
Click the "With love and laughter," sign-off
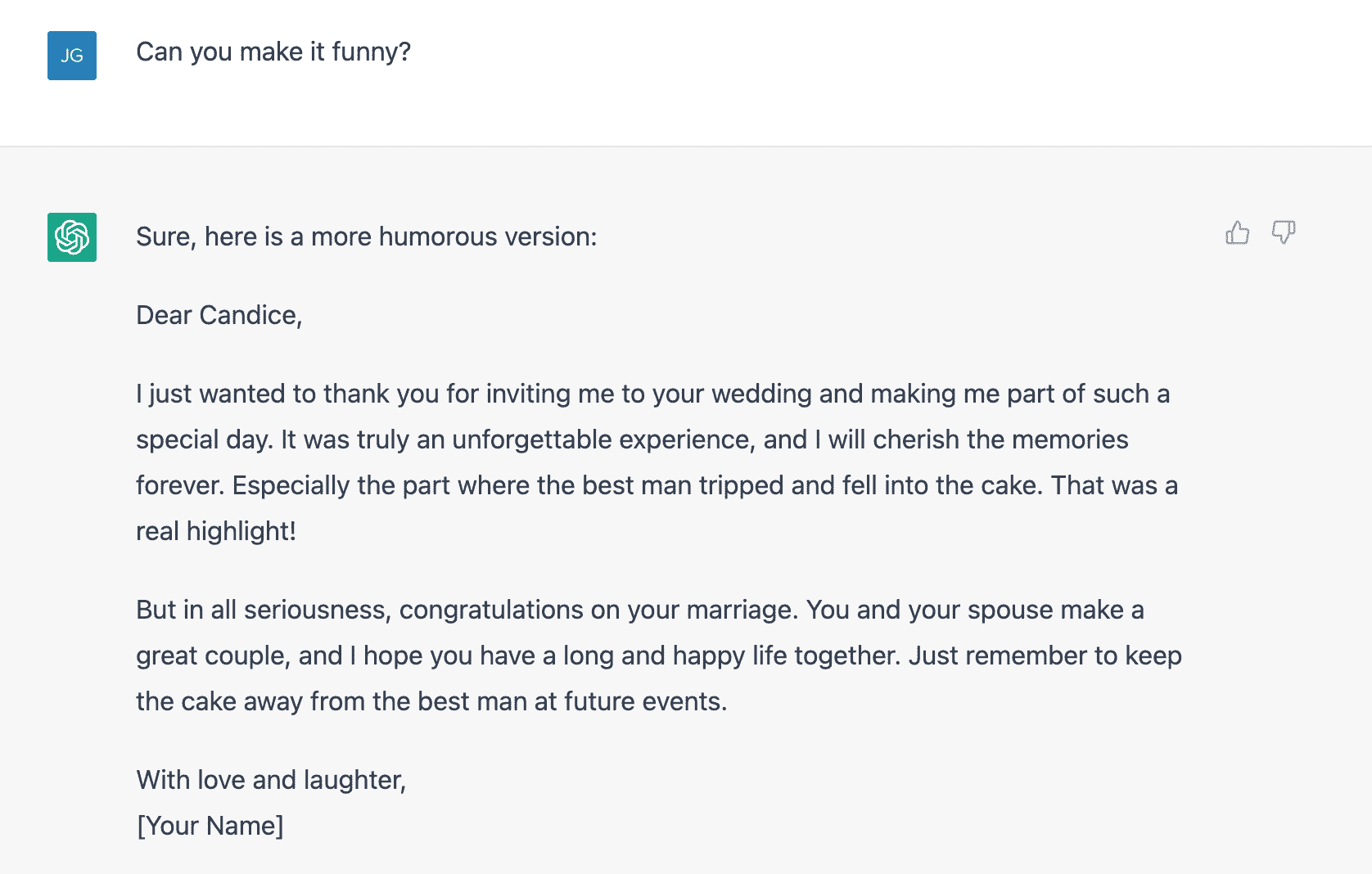(271, 780)
